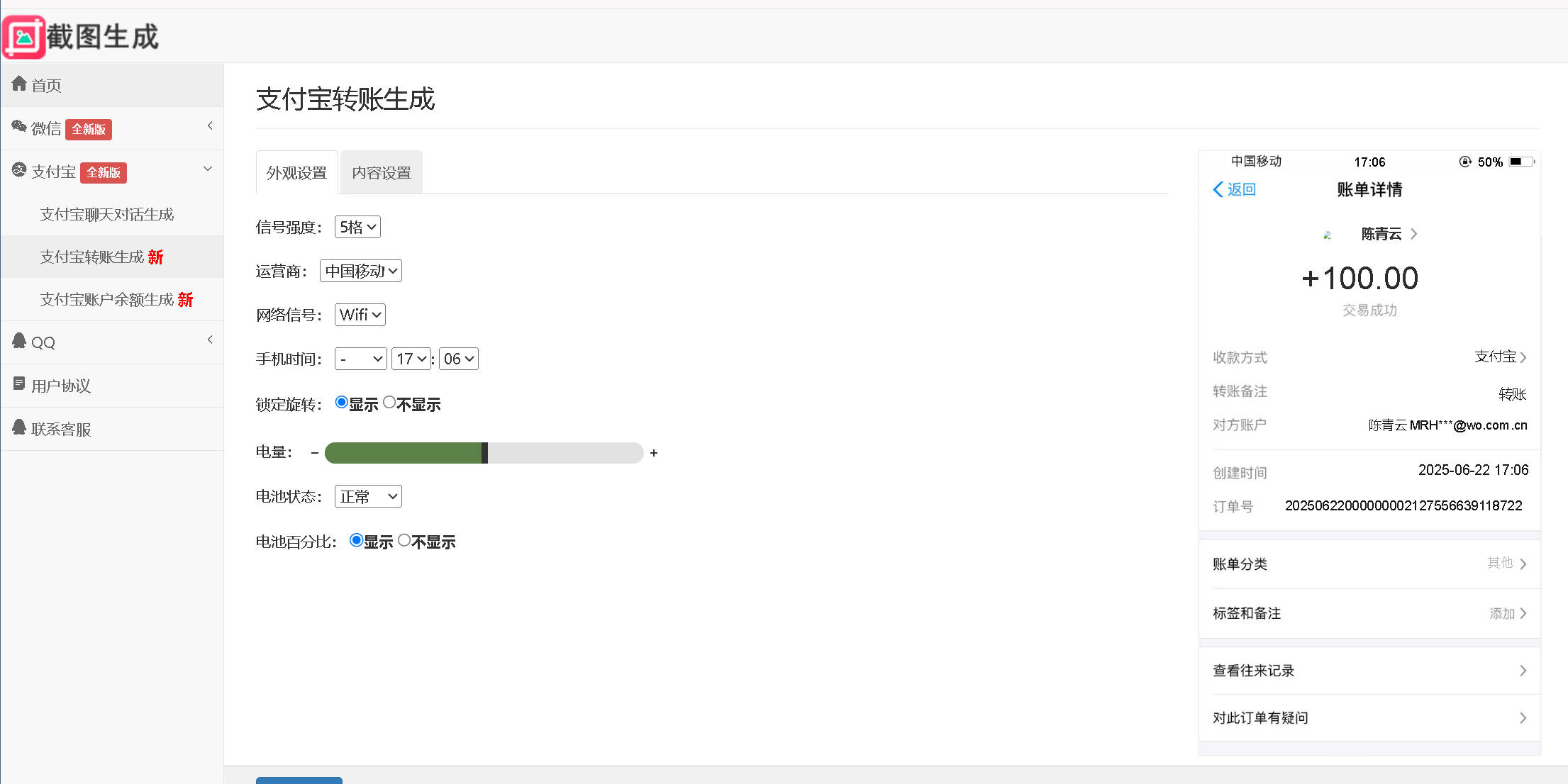Click the WeChat icon in sidebar

[x=19, y=127]
